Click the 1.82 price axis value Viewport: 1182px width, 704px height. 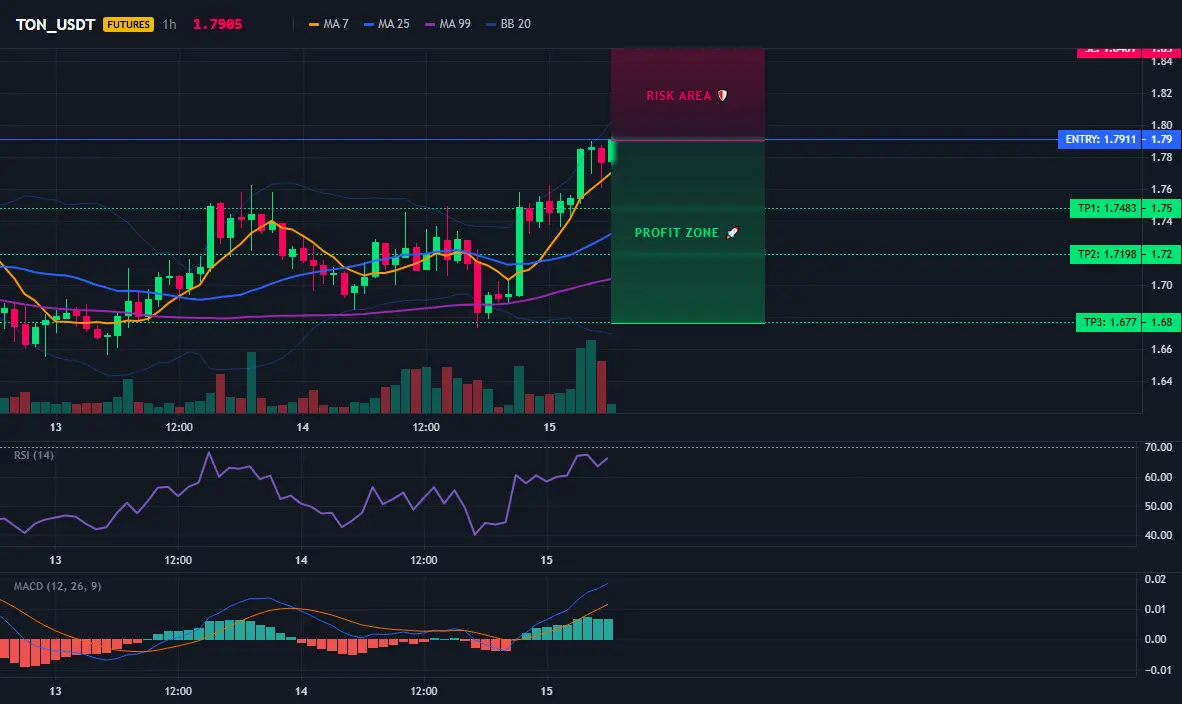[x=1162, y=93]
